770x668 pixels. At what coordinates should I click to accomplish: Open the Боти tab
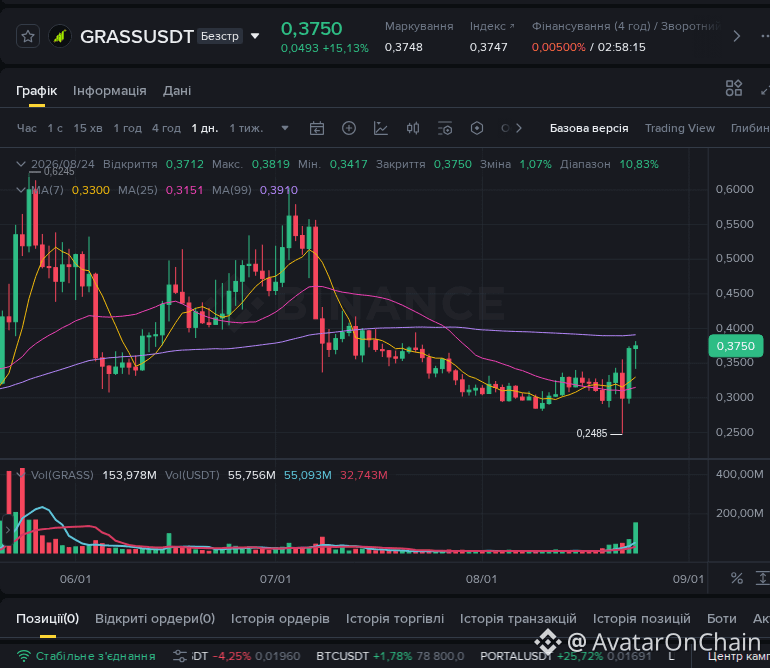tap(721, 618)
